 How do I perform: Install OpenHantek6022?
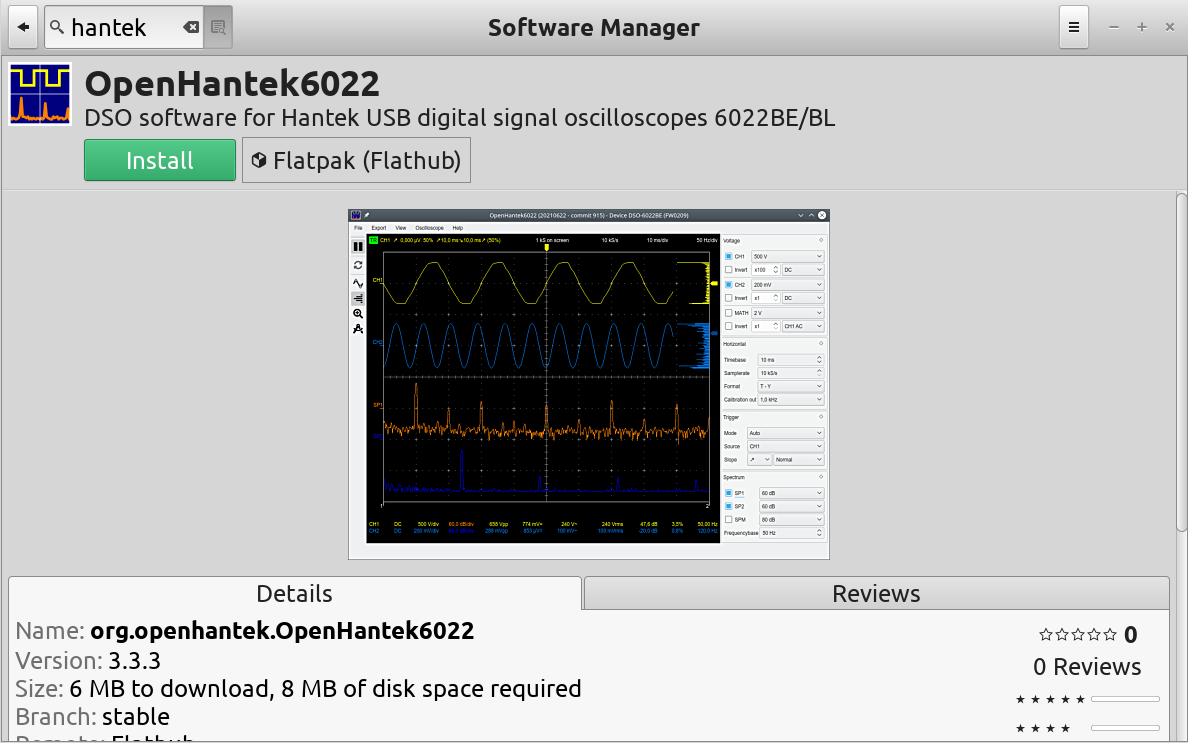160,160
